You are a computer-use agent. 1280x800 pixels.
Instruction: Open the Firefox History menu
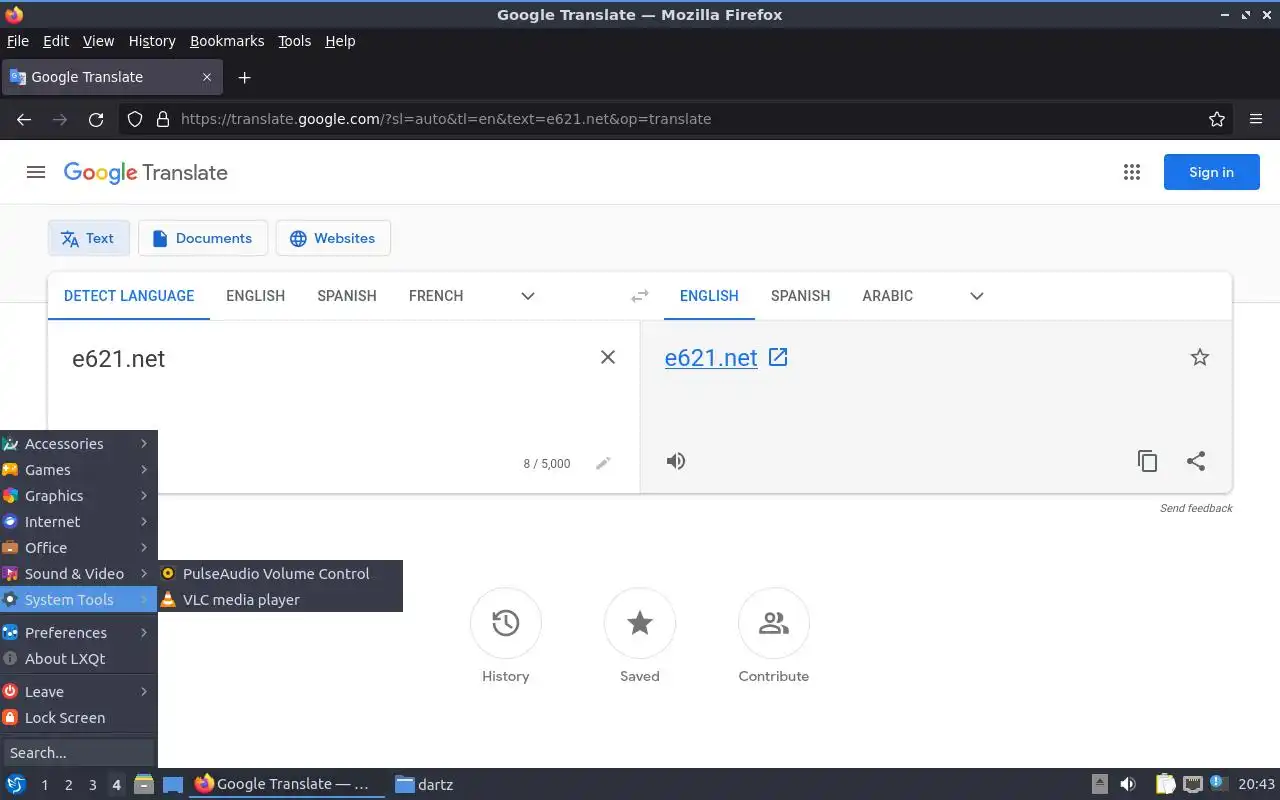coord(152,41)
